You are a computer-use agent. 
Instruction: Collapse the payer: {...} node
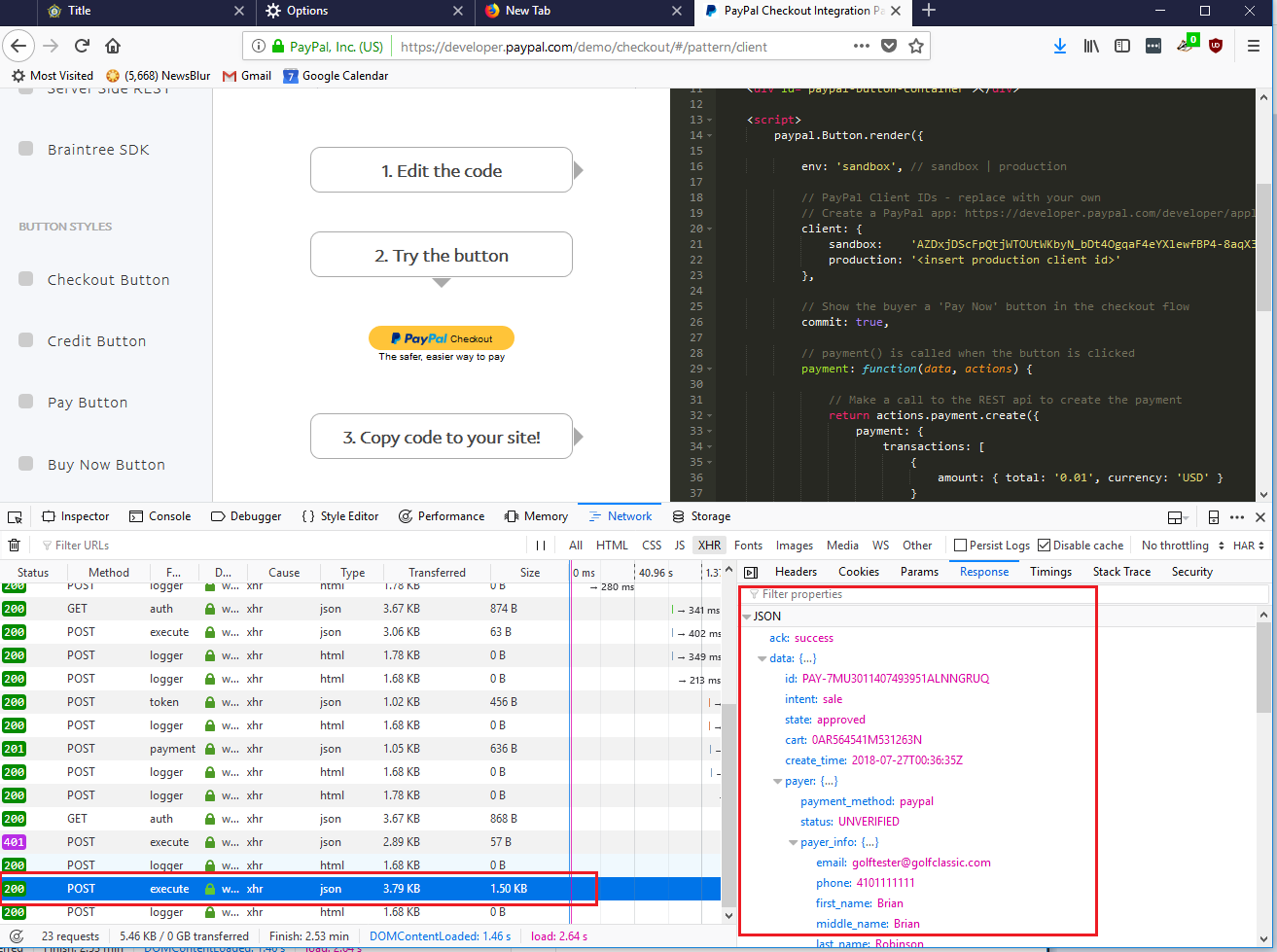[777, 781]
